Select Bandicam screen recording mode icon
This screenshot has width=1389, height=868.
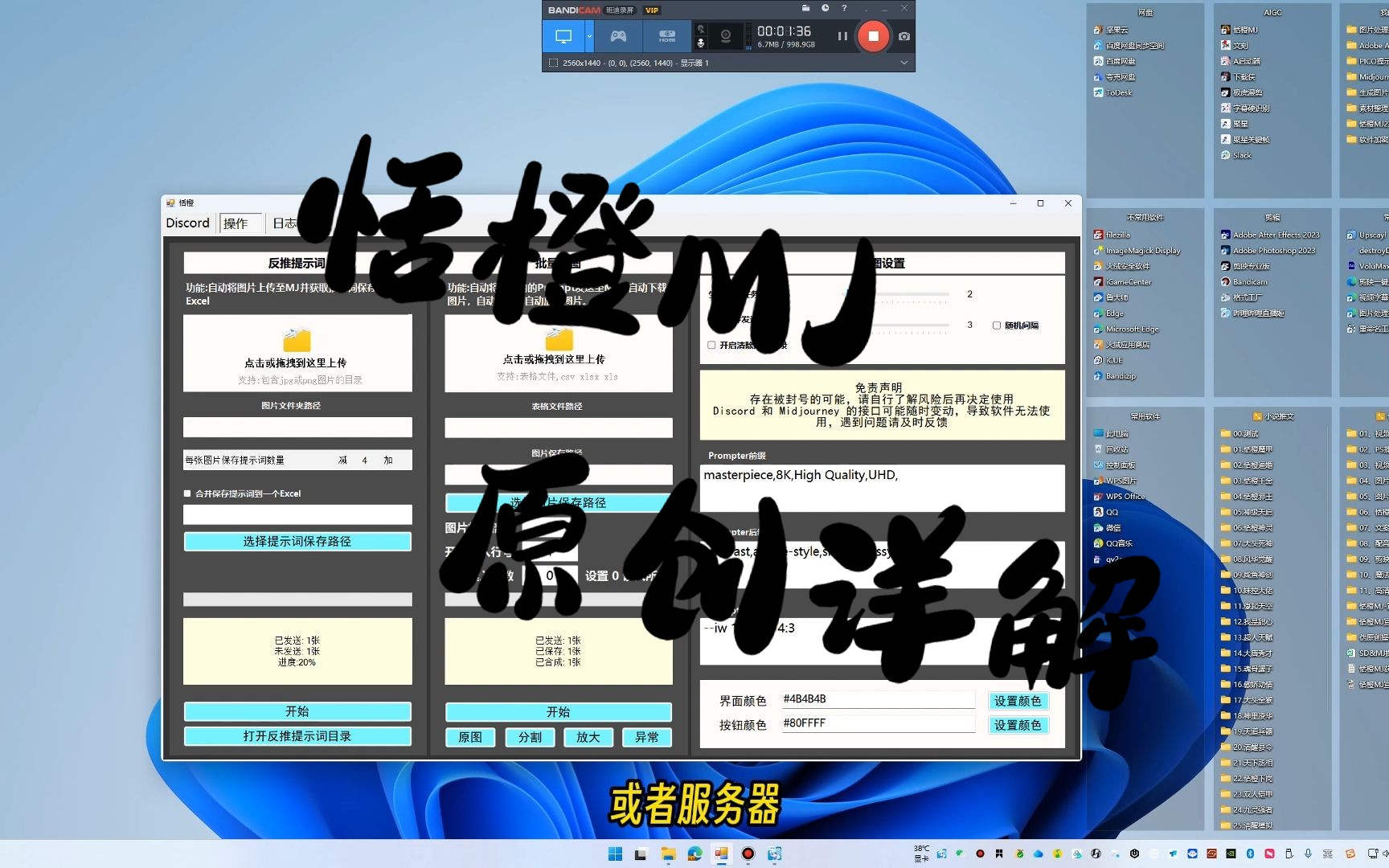pyautogui.click(x=563, y=36)
